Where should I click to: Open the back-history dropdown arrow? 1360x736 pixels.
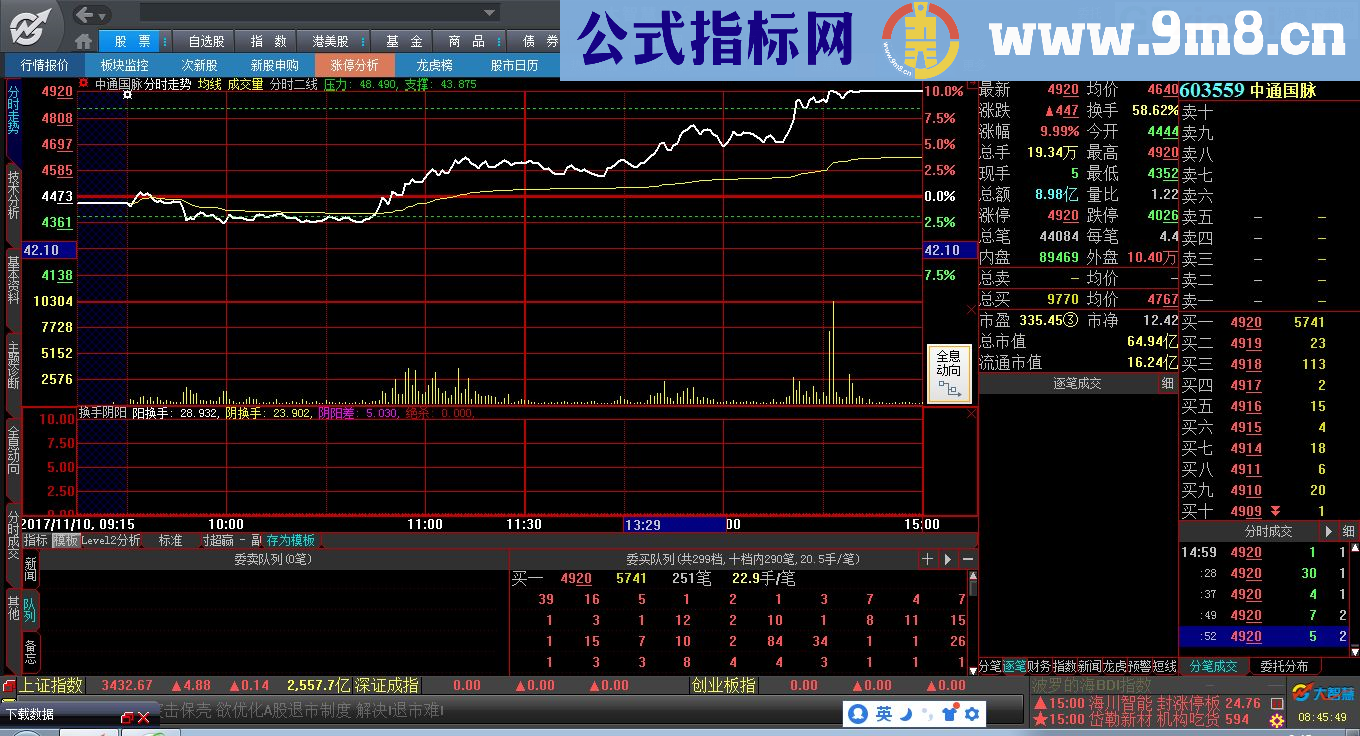[104, 14]
